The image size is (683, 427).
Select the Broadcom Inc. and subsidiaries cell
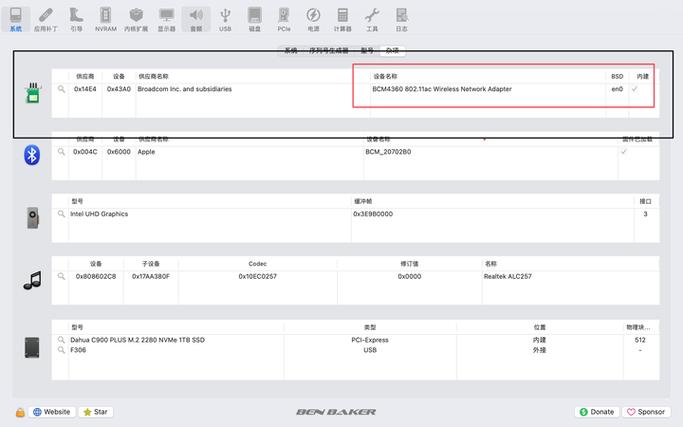click(x=185, y=89)
